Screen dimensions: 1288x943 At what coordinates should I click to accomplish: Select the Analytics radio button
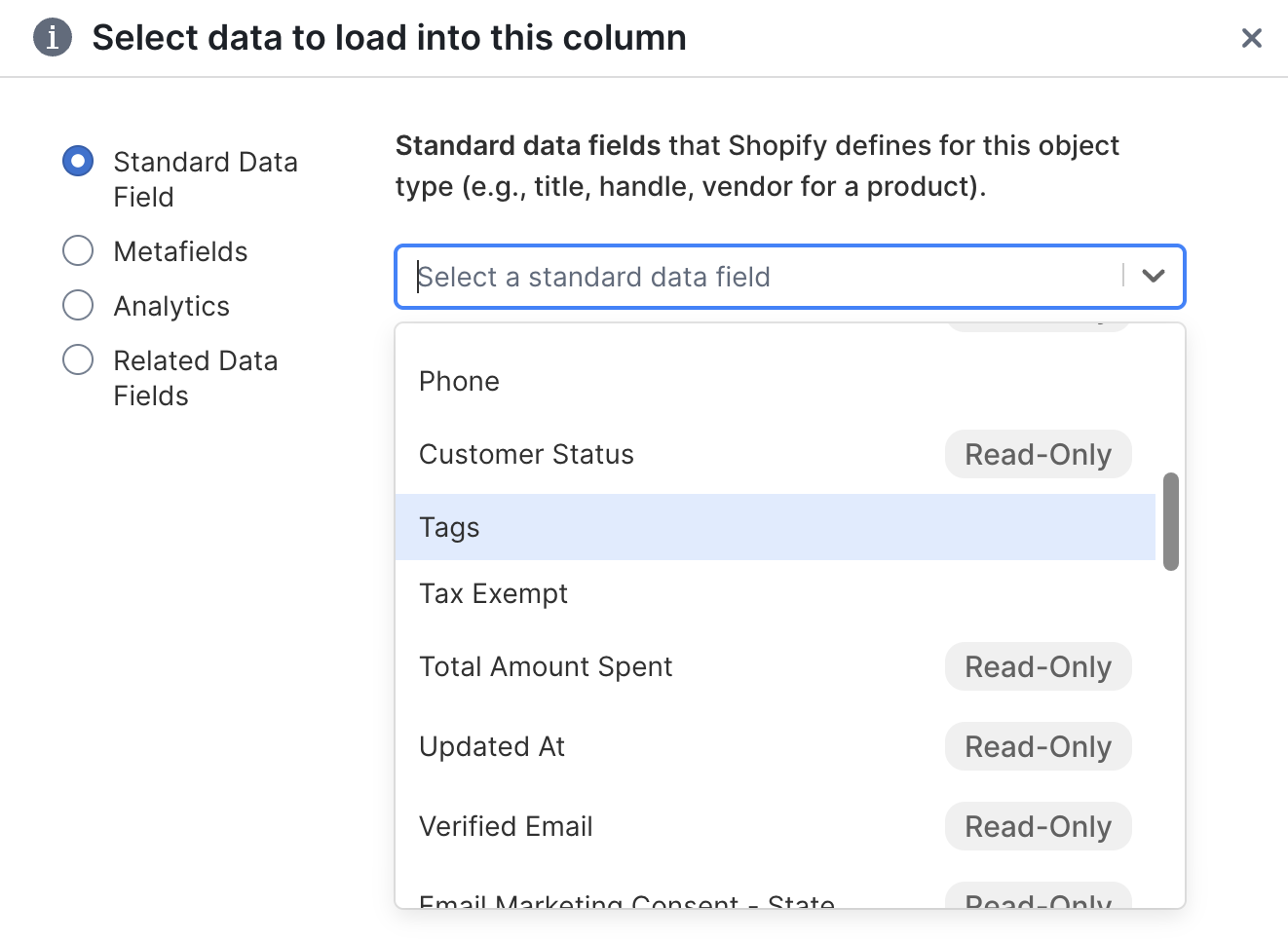coord(78,305)
